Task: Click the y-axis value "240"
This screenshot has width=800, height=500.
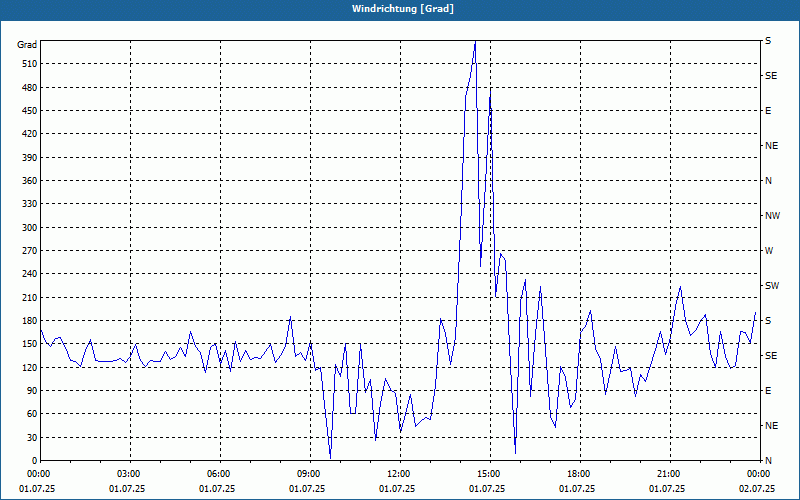Action: click(x=30, y=274)
